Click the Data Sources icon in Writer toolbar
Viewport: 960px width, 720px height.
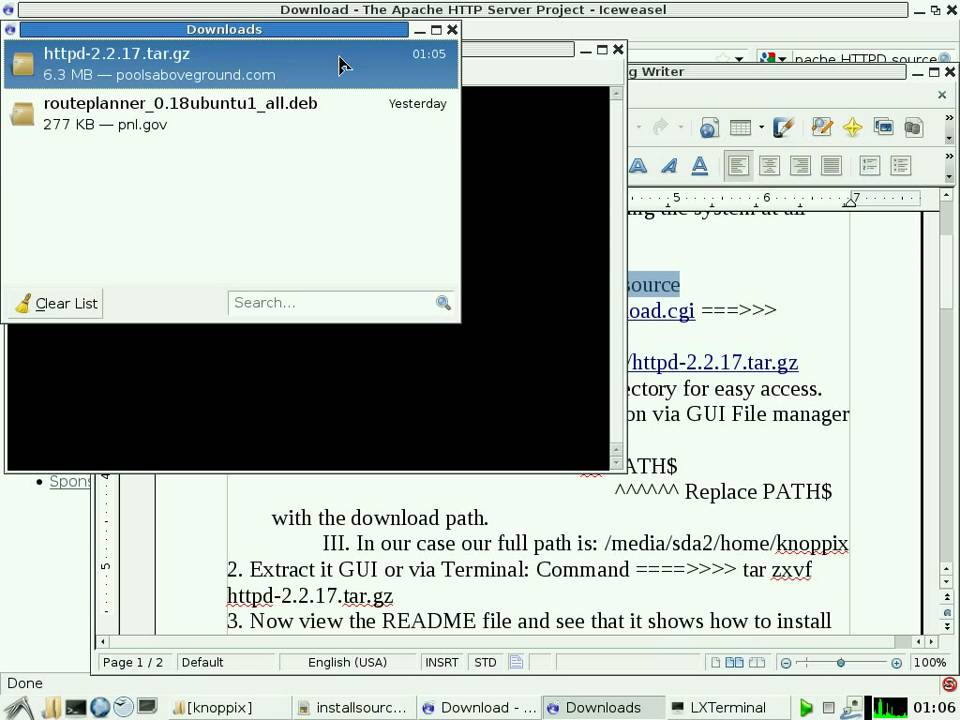coord(913,127)
